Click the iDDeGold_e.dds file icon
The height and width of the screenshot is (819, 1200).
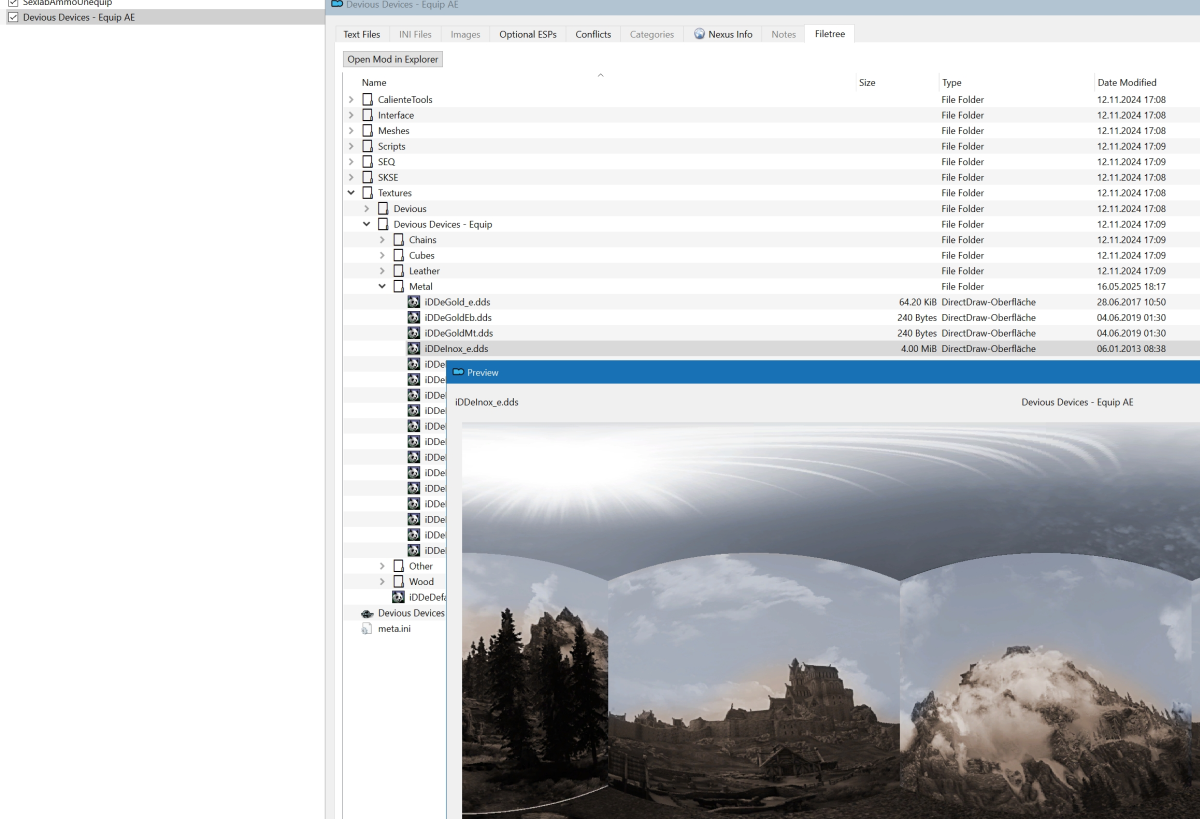tap(414, 302)
